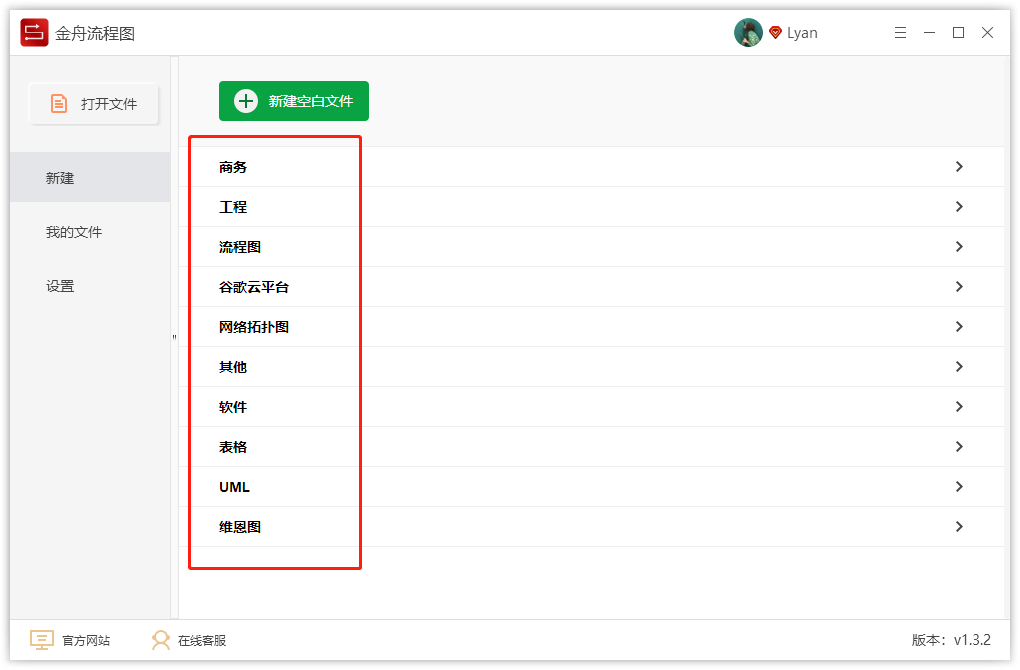
Task: Select the 软件 category label
Action: 233,407
